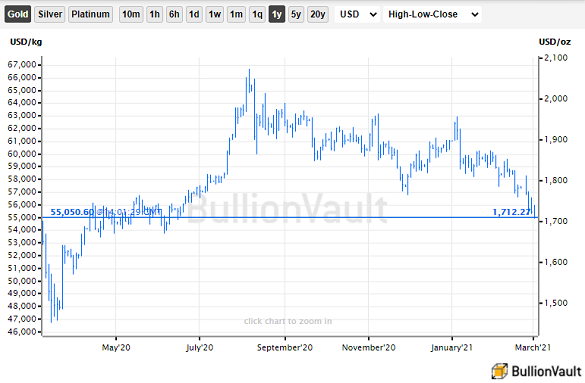Click the 1,712.27 price per ounce label
Viewport: 585px width, 383px height.
point(512,212)
